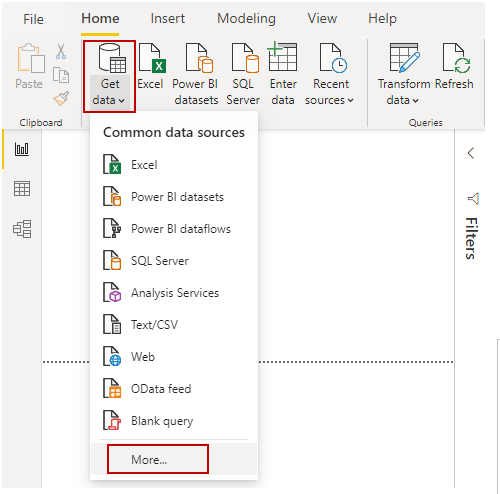The width and height of the screenshot is (500, 494).
Task: Select the Enter data table icon
Action: click(x=283, y=56)
